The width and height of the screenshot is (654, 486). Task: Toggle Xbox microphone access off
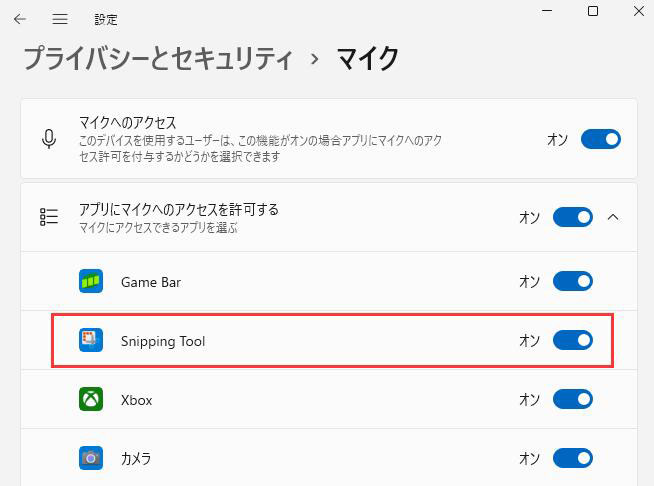coord(572,400)
